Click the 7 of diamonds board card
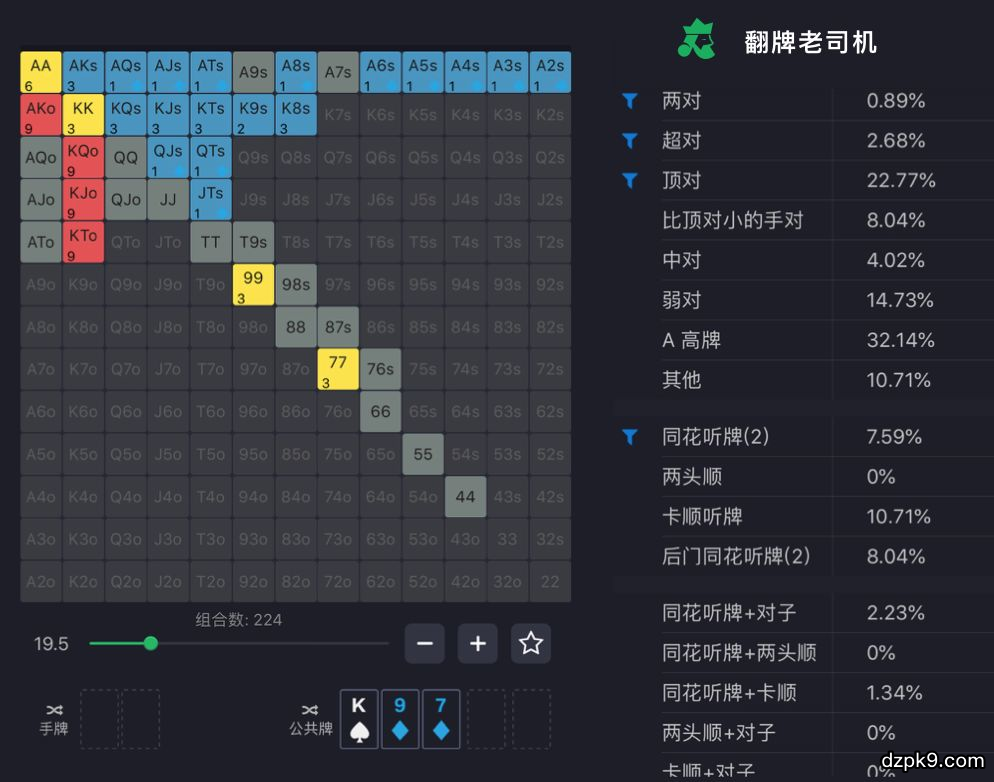Screen dimensions: 994x782 tap(441, 718)
